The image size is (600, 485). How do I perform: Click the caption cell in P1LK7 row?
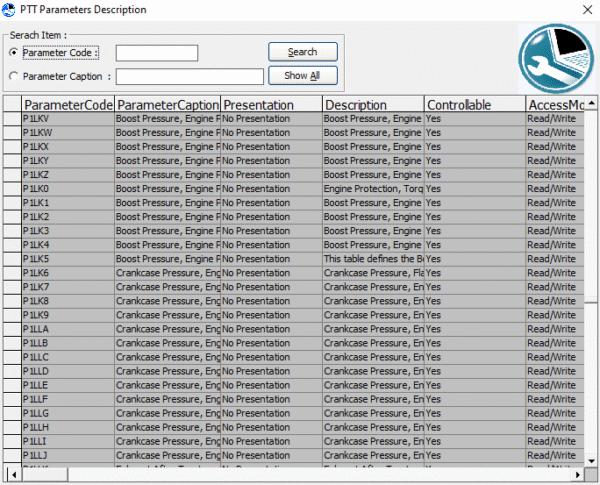pos(168,287)
